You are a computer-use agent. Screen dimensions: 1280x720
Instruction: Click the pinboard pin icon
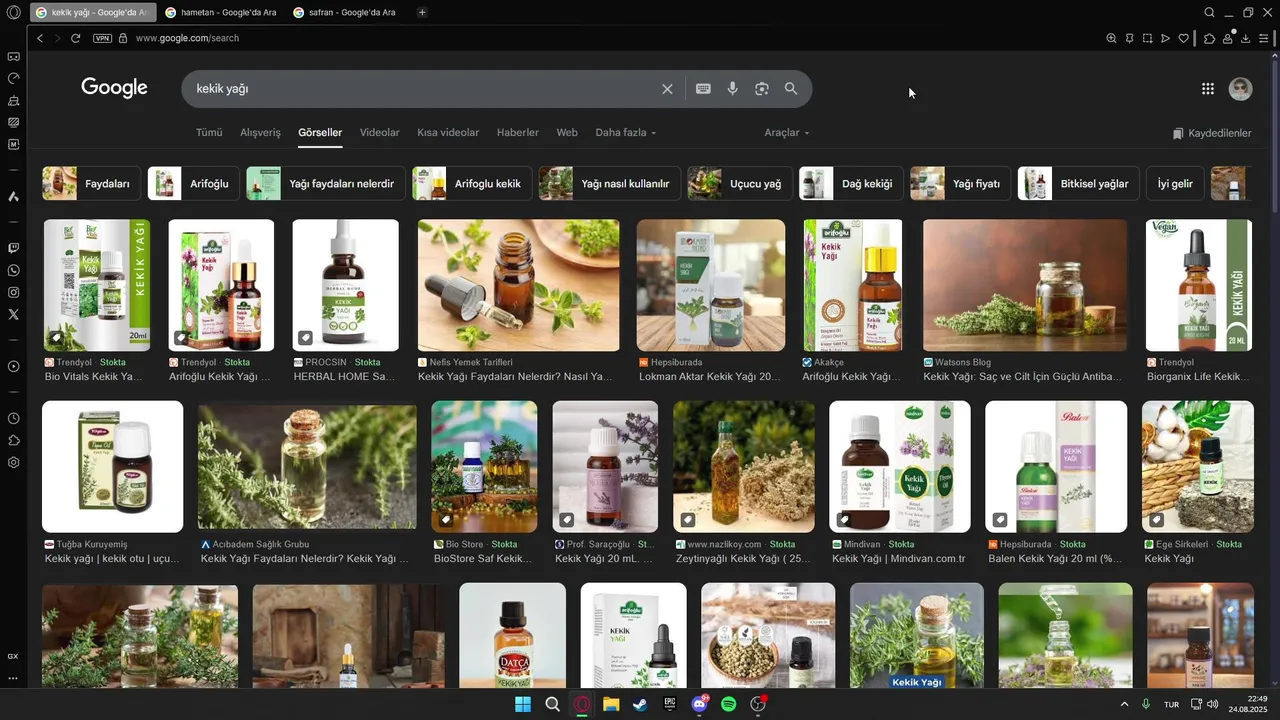click(x=1129, y=38)
